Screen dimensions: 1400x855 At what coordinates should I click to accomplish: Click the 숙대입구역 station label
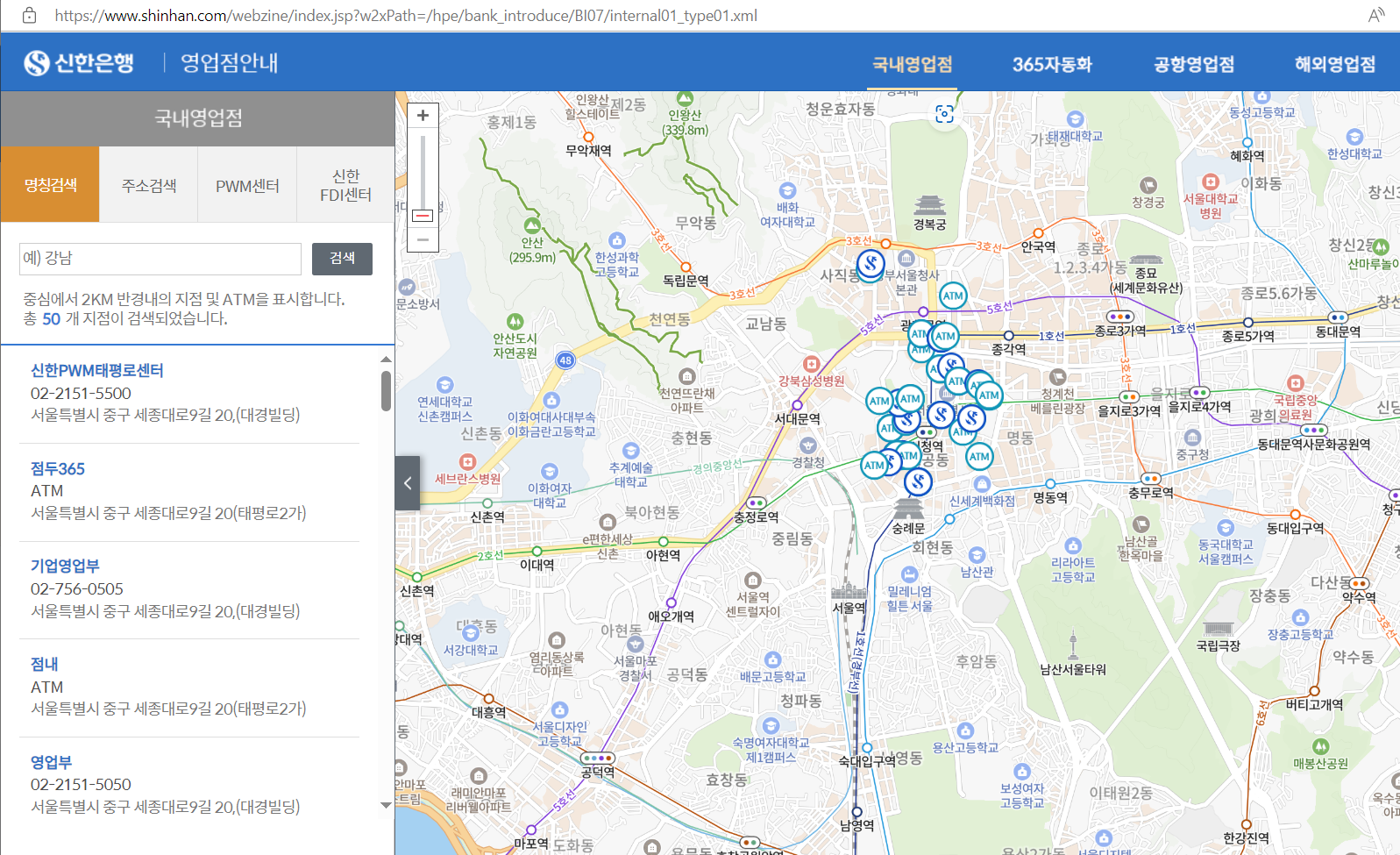[x=867, y=760]
